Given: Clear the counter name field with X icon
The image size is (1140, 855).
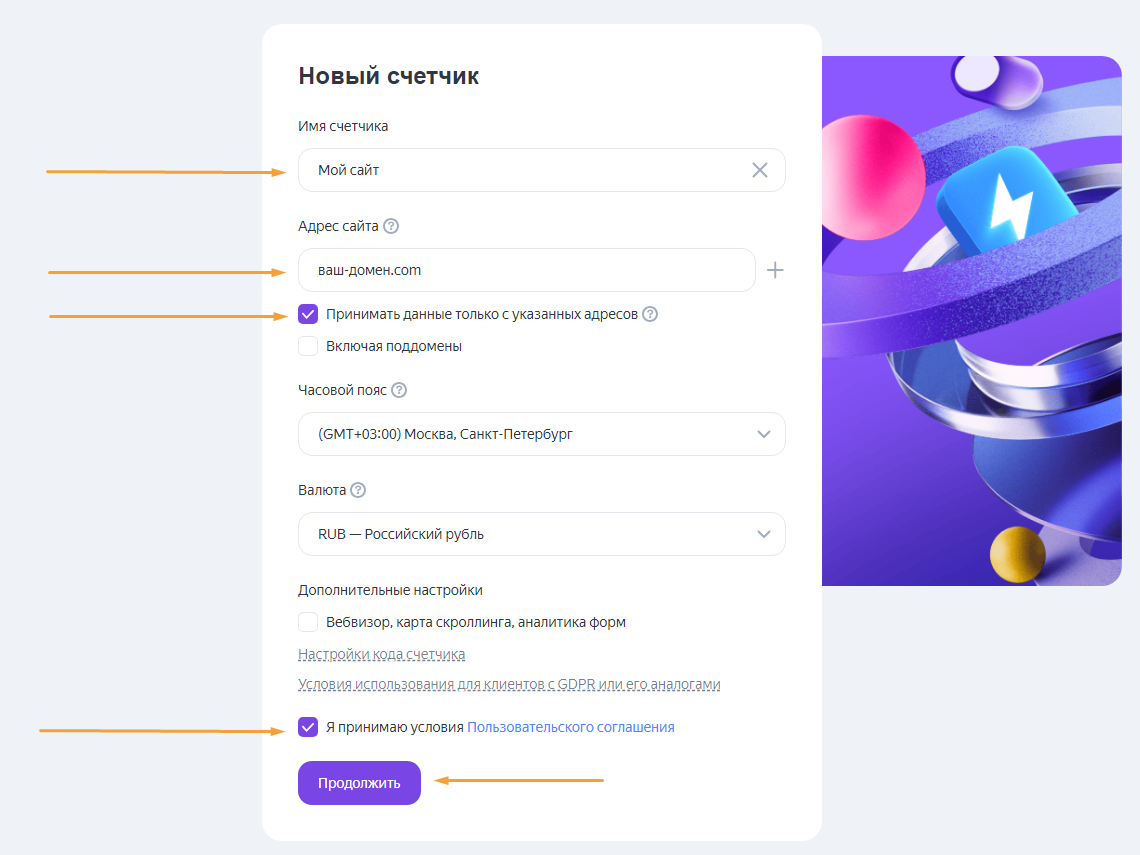Looking at the screenshot, I should (760, 170).
